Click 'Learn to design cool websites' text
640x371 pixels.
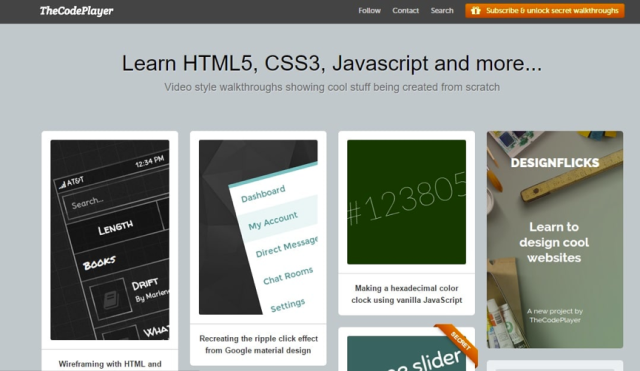pyautogui.click(x=554, y=242)
